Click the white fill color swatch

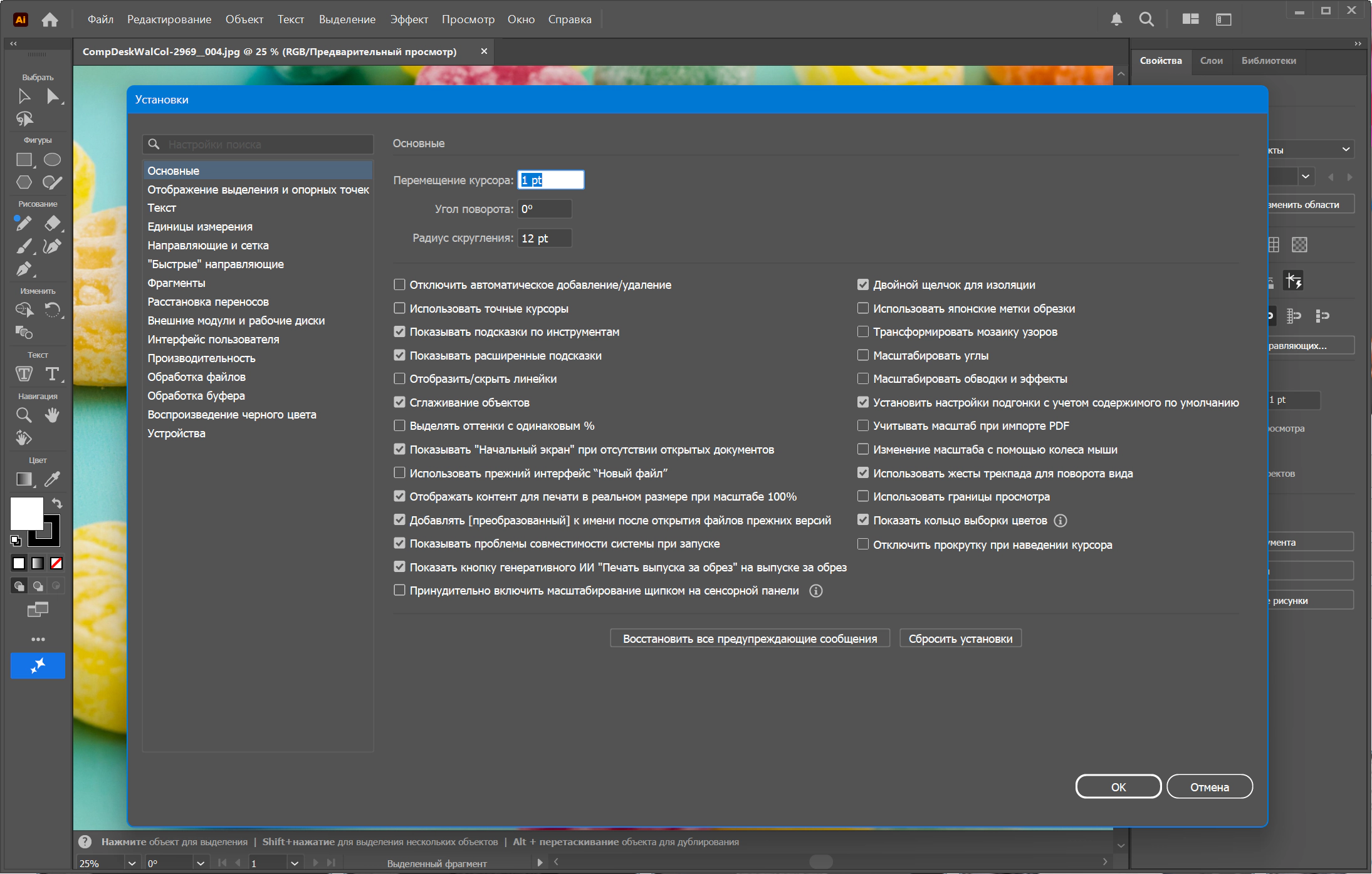pos(26,513)
